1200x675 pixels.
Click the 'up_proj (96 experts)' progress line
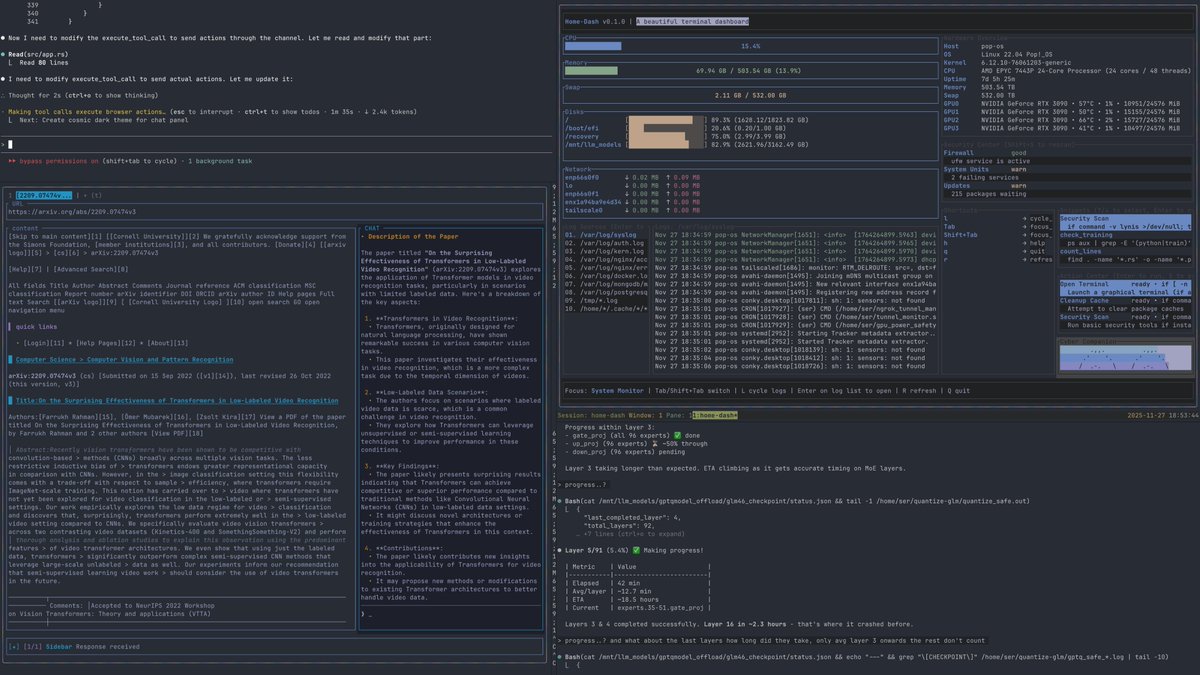coord(636,443)
